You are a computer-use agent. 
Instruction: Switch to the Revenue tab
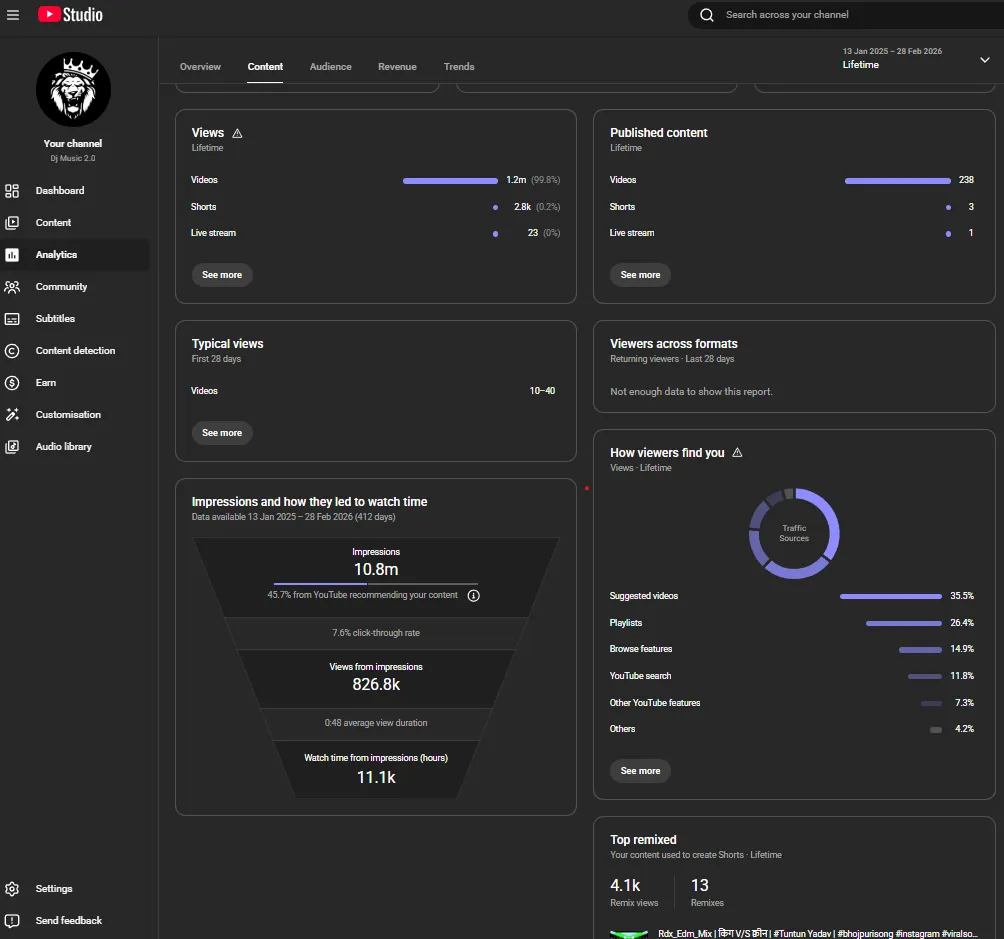pyautogui.click(x=397, y=67)
